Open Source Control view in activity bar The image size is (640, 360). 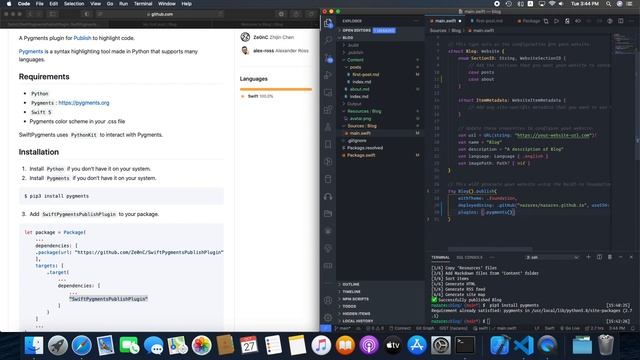click(328, 58)
